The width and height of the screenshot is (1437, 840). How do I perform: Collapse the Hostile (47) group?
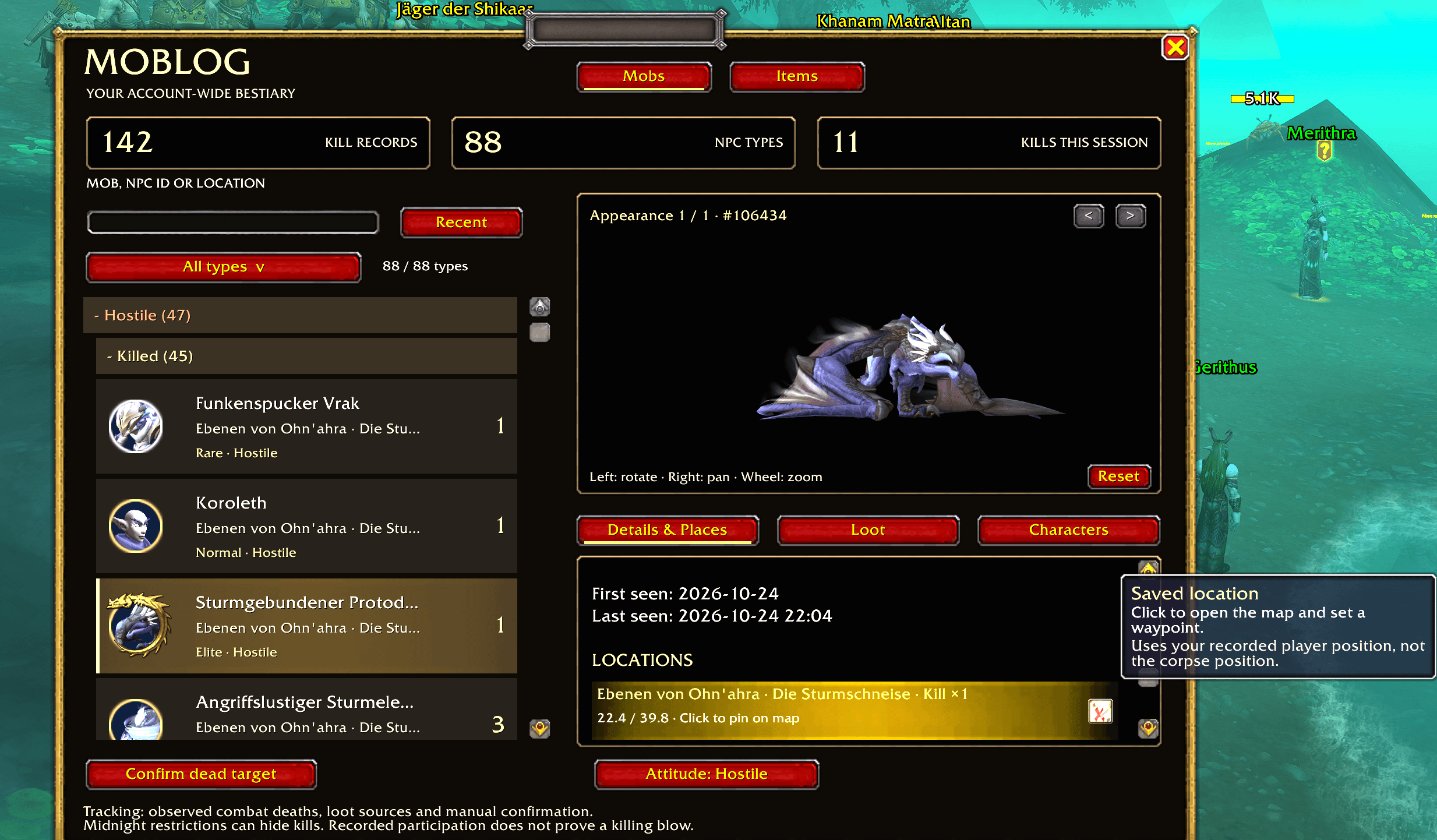[300, 315]
